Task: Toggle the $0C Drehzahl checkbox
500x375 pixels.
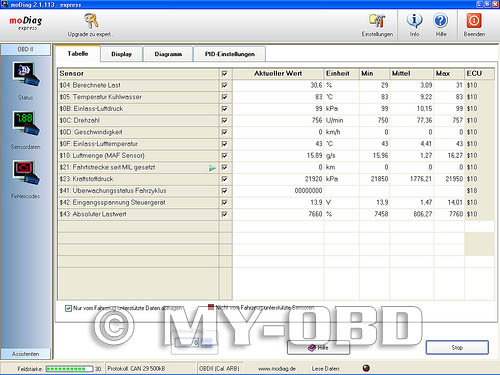Action: (x=225, y=120)
